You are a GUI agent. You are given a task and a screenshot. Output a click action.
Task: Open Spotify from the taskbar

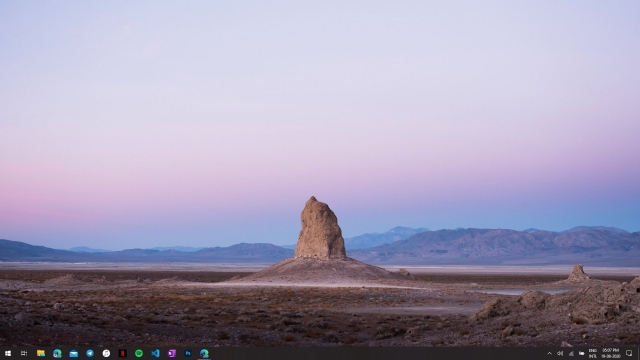[x=139, y=353]
